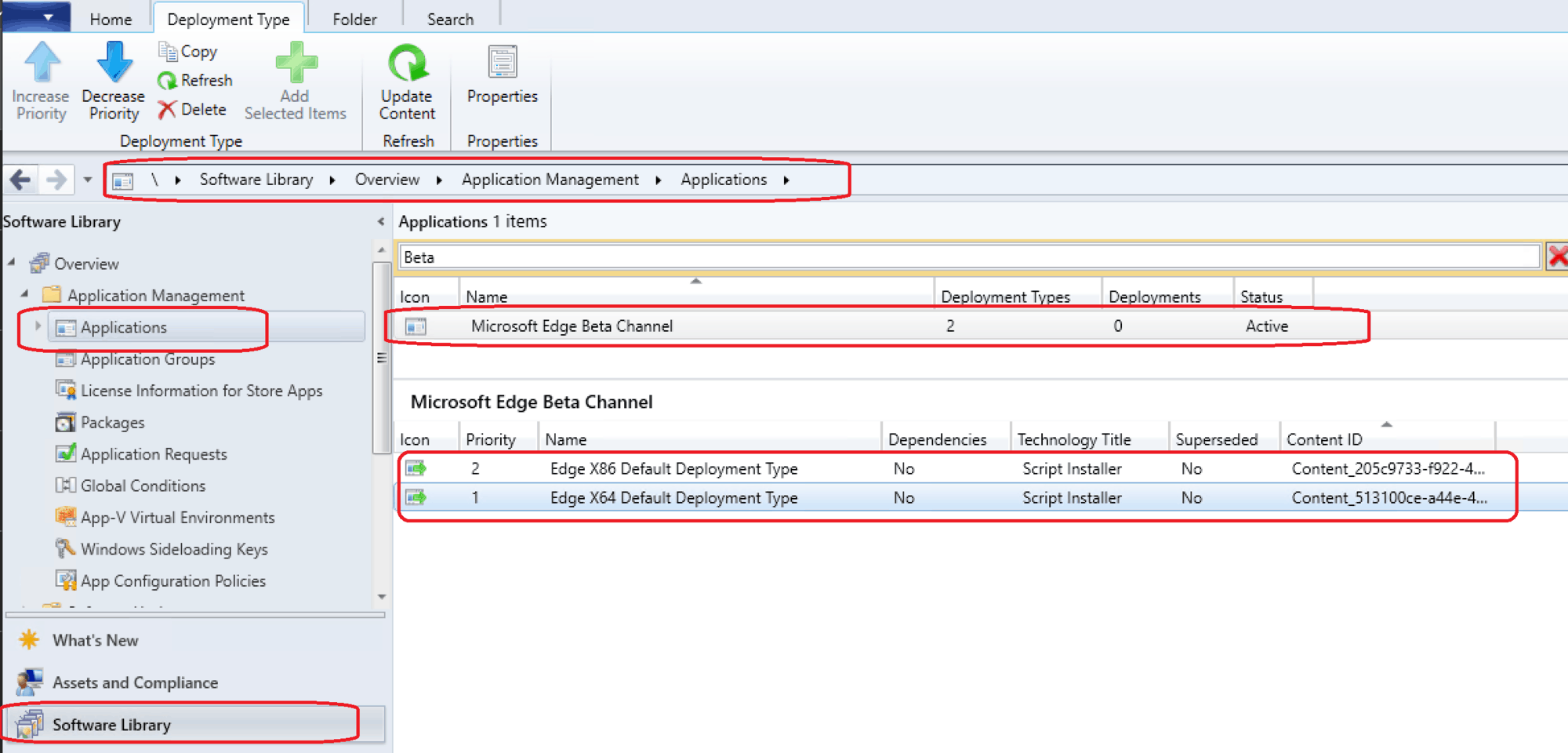Delete the selected deployment type

(192, 110)
